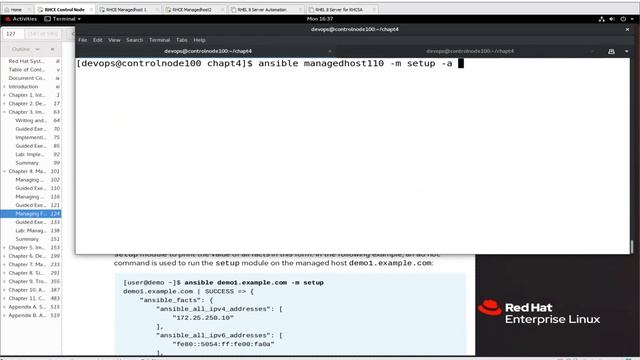Expand the Chapter 6 outline entry
Image resolution: width=640 pixels, height=360 pixels.
click(x=4, y=256)
